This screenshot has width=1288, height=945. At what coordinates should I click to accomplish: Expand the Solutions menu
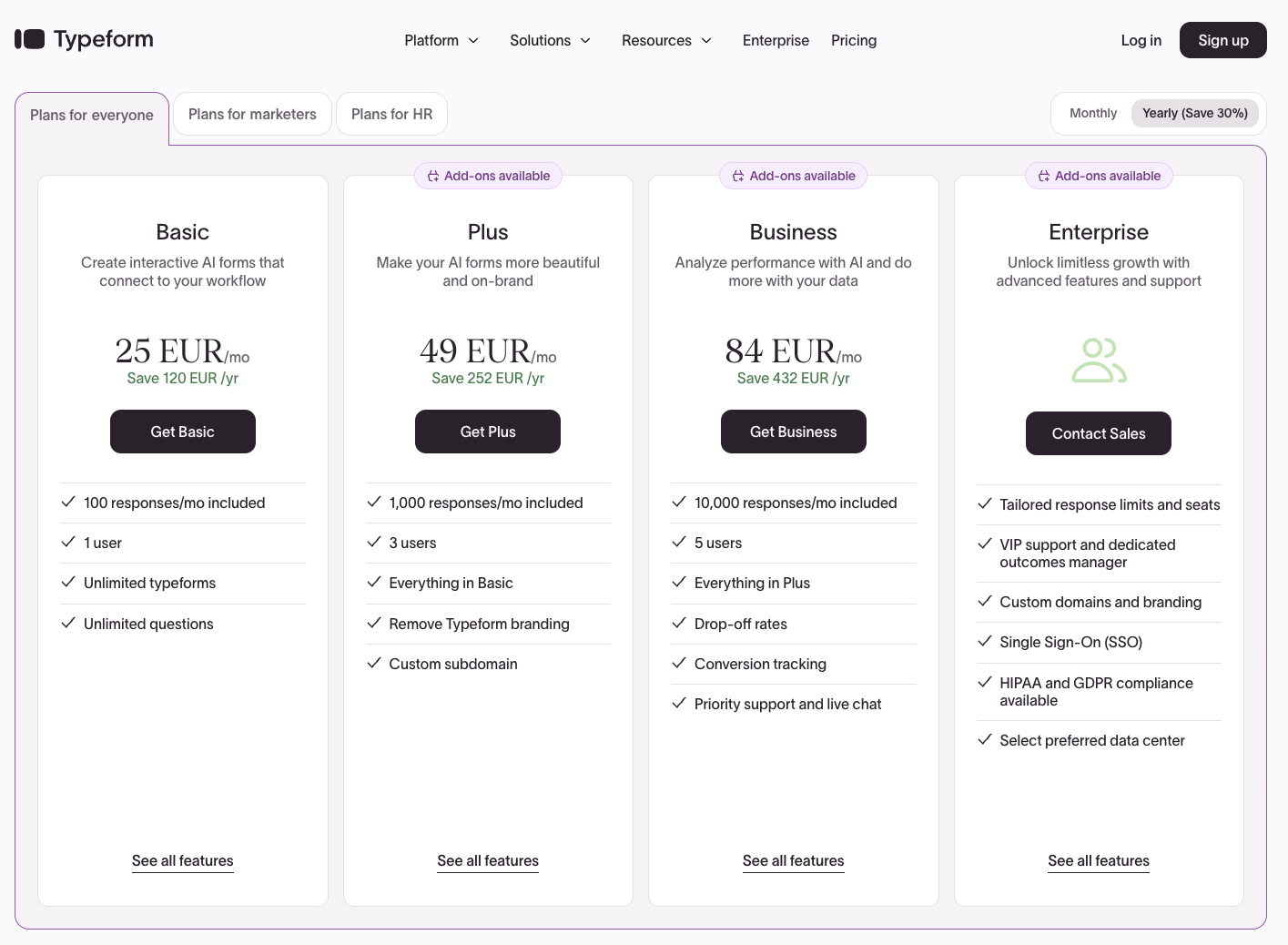(x=550, y=40)
